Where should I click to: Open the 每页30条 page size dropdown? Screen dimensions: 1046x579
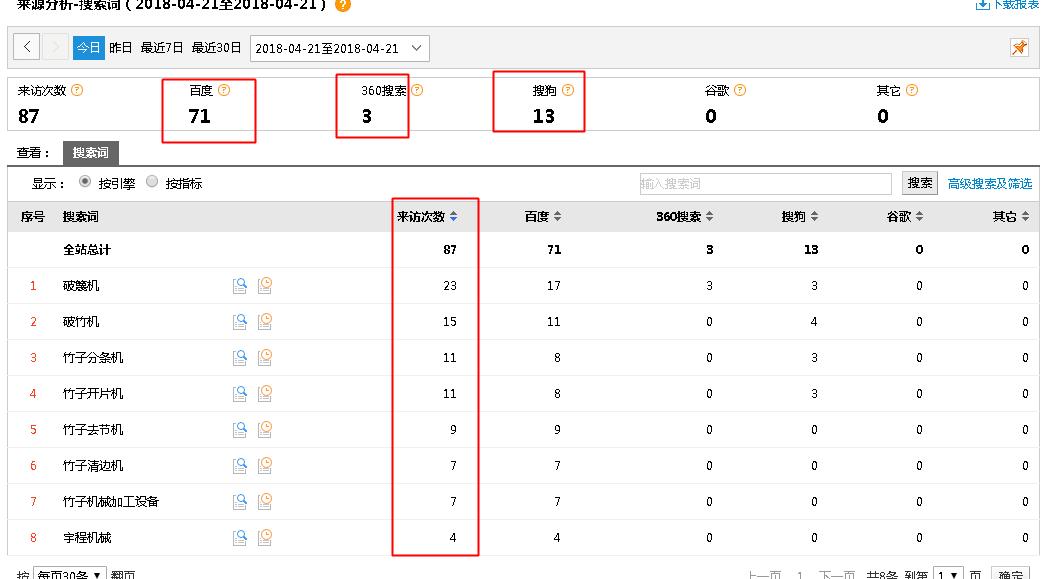pos(70,575)
